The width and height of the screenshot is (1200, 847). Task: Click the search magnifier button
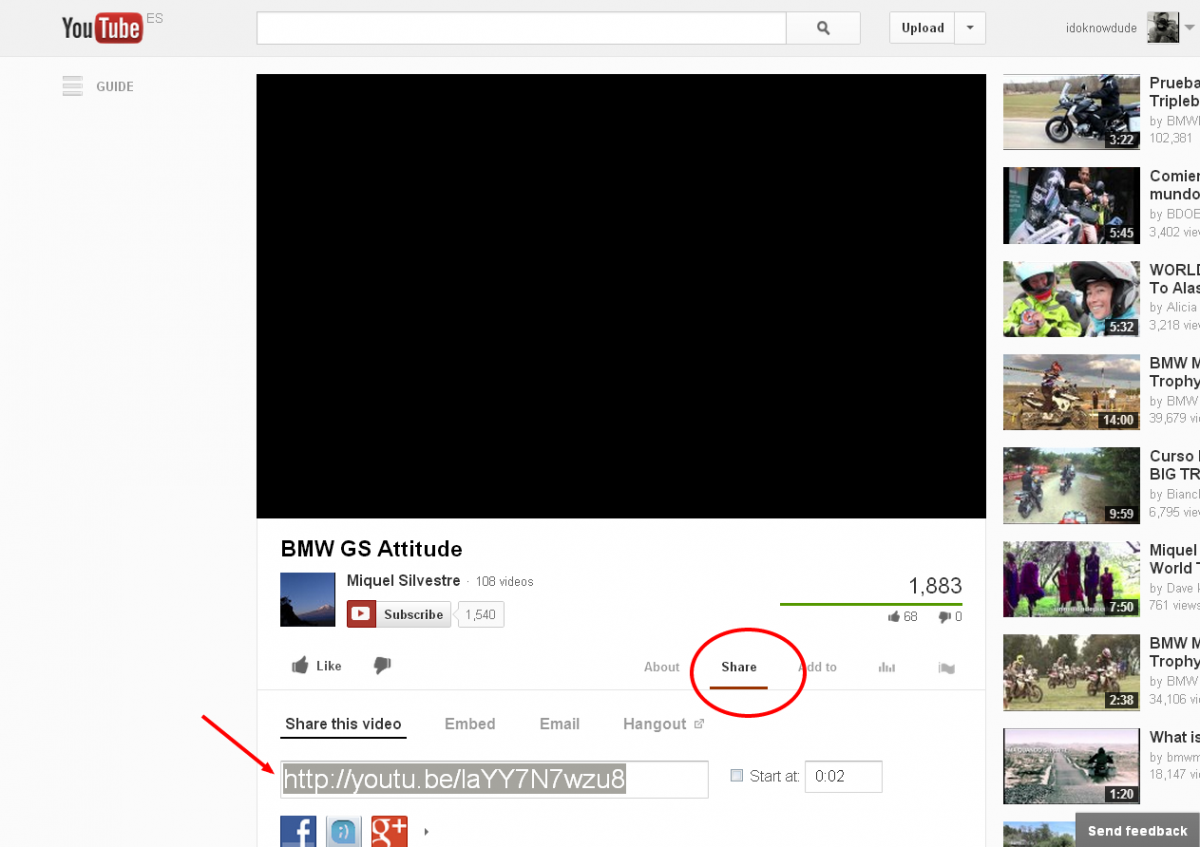(823, 28)
